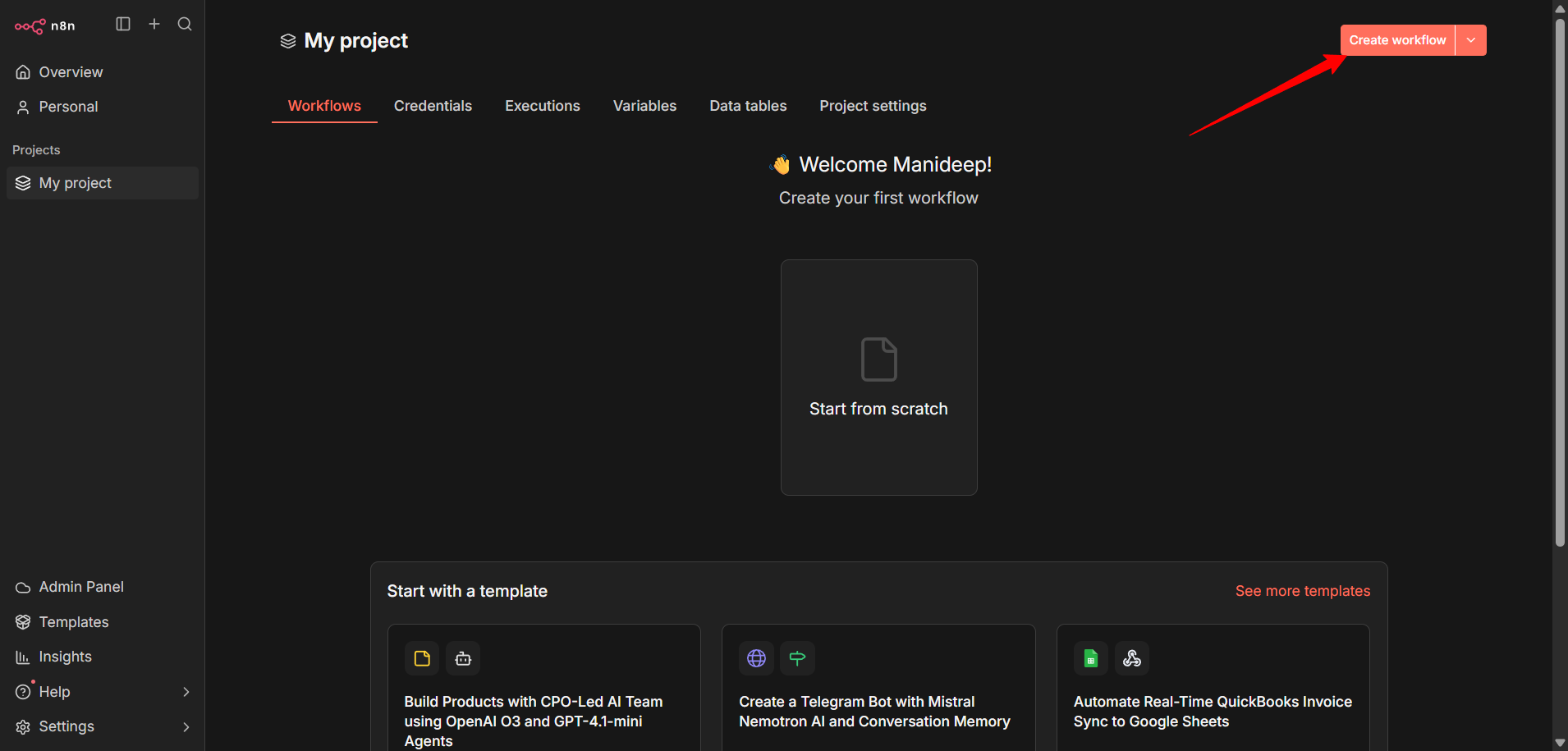The height and width of the screenshot is (751, 1568).
Task: Click the n8n logo in sidebar
Action: coord(44,25)
